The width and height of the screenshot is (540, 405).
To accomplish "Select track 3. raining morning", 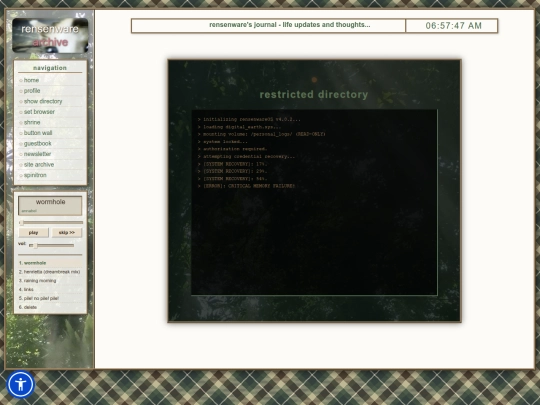I will click(x=50, y=281).
